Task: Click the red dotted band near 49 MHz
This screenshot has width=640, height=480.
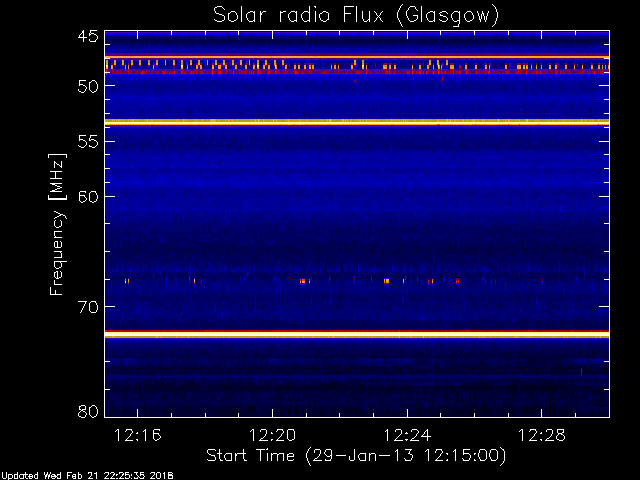Action: (x=357, y=72)
